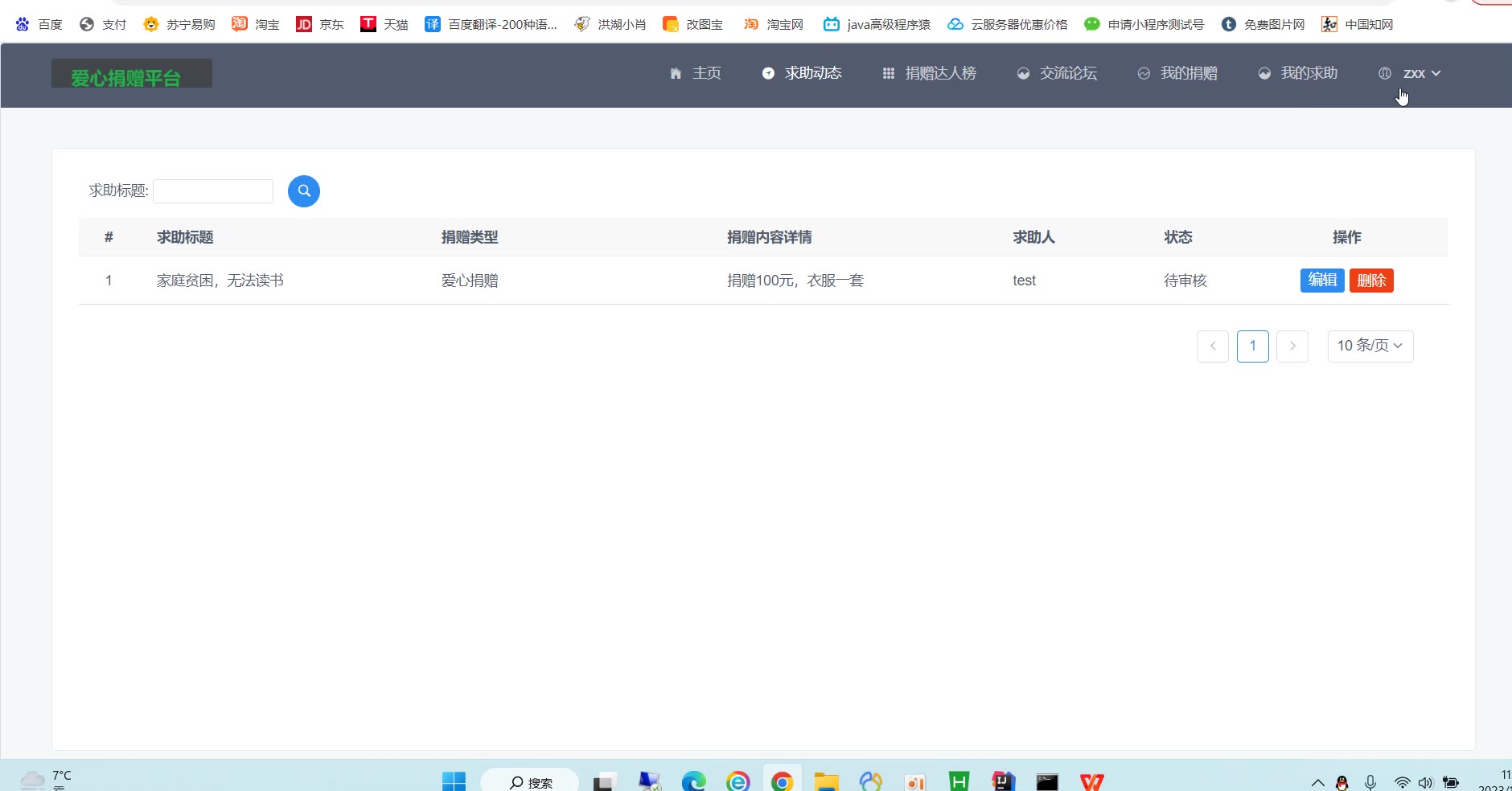Open the 交流论坛 navigation item

point(1057,73)
